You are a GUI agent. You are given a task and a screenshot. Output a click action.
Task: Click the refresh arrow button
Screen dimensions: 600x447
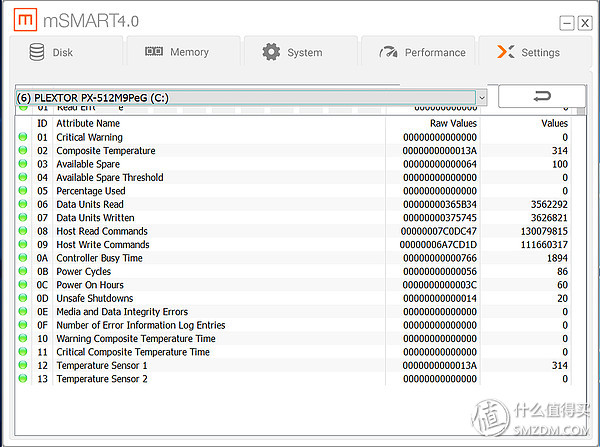tap(542, 96)
